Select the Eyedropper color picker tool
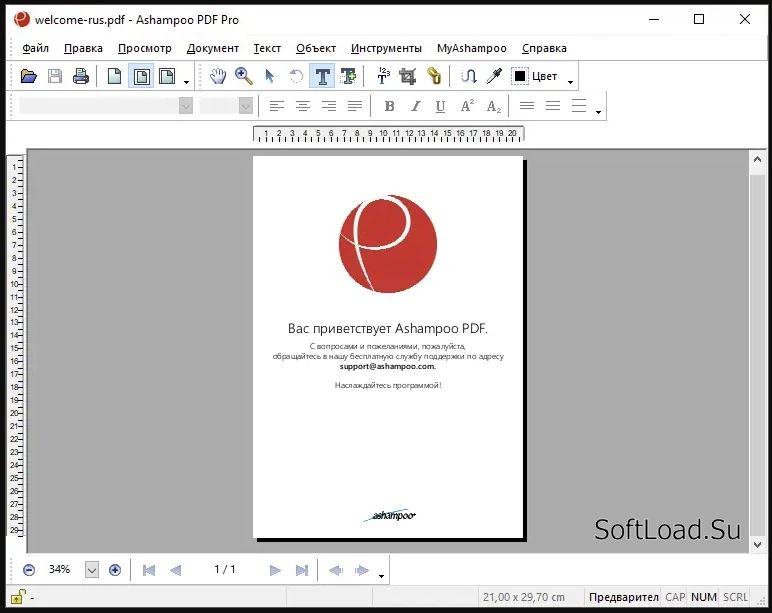 click(494, 76)
